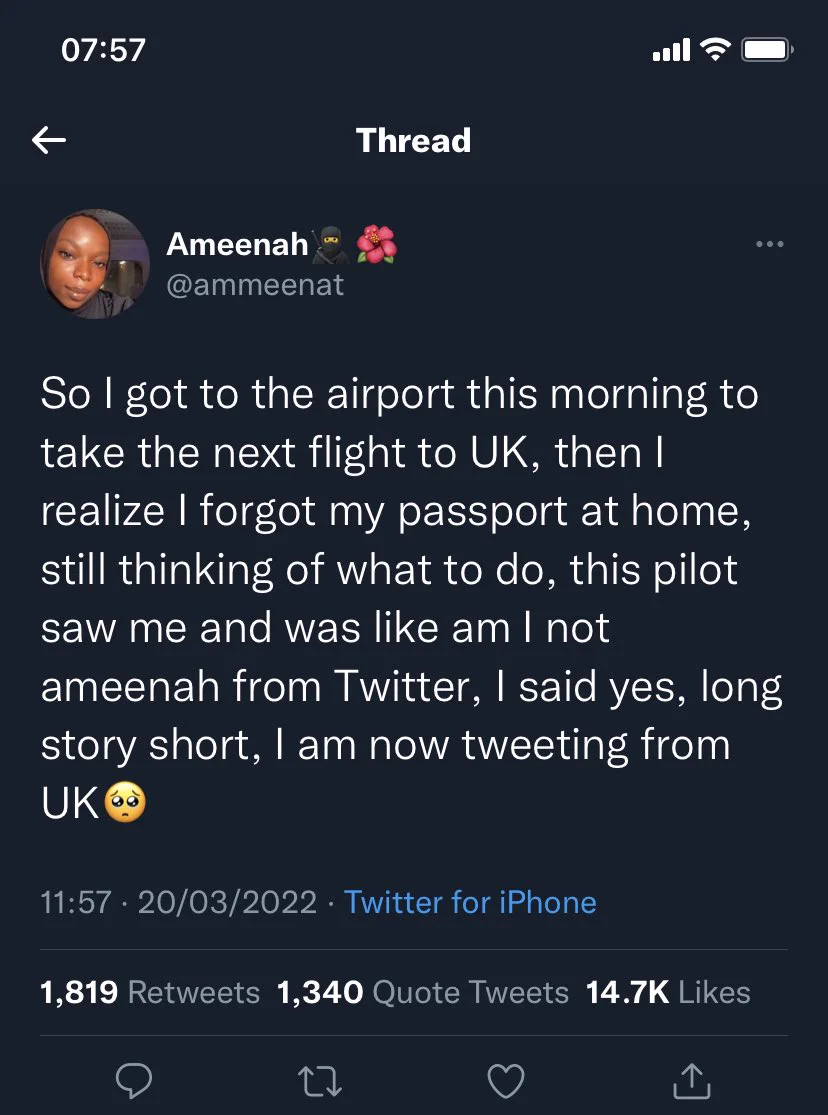Open the @ammeenat handle
Screen dimensions: 828x1115
[255, 285]
